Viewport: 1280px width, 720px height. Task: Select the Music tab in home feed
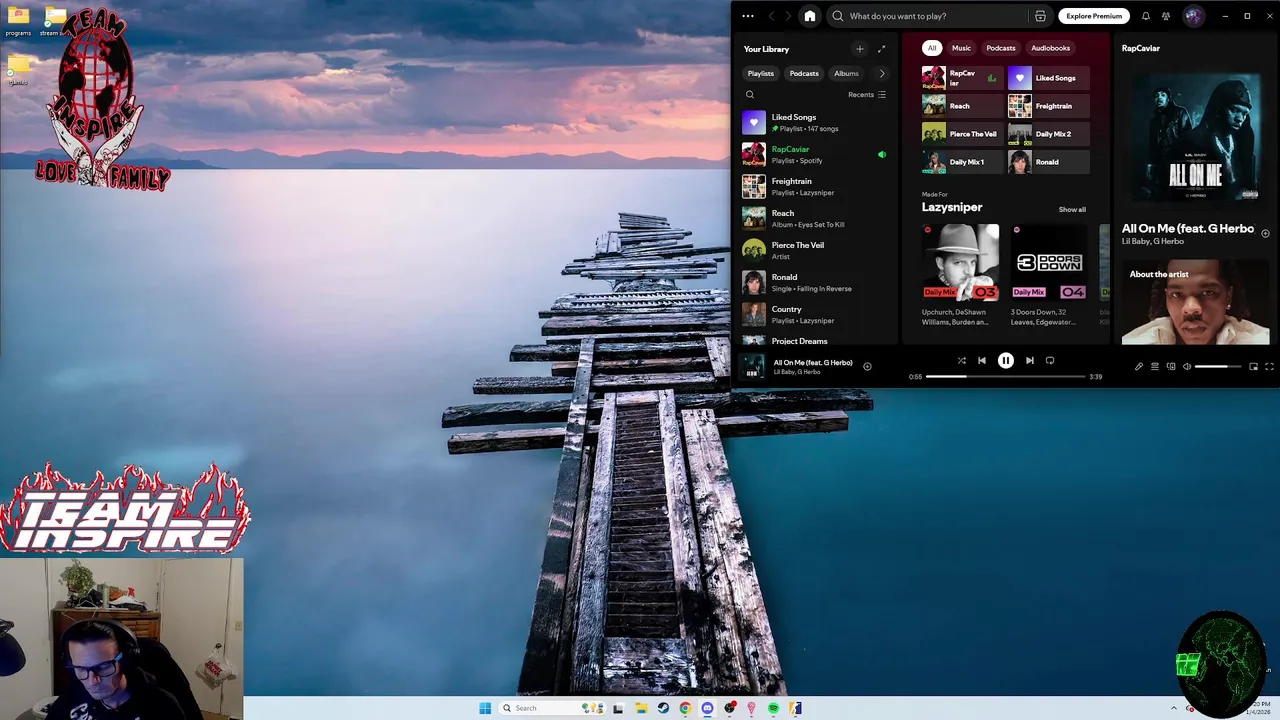coord(961,48)
